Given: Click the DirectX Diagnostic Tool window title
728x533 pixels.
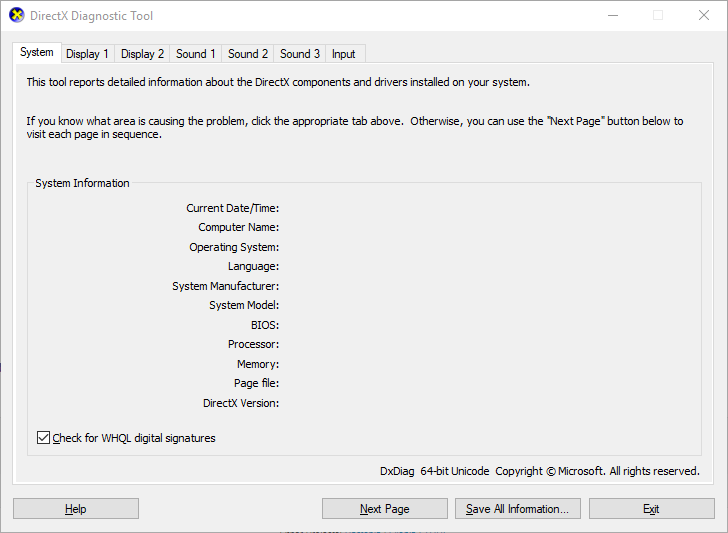Looking at the screenshot, I should pos(91,16).
